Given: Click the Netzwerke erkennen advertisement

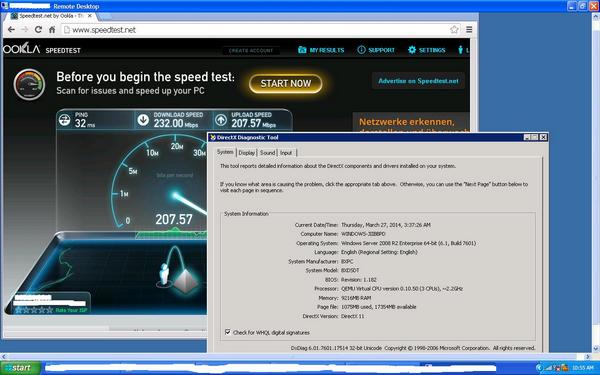Looking at the screenshot, I should coord(411,122).
